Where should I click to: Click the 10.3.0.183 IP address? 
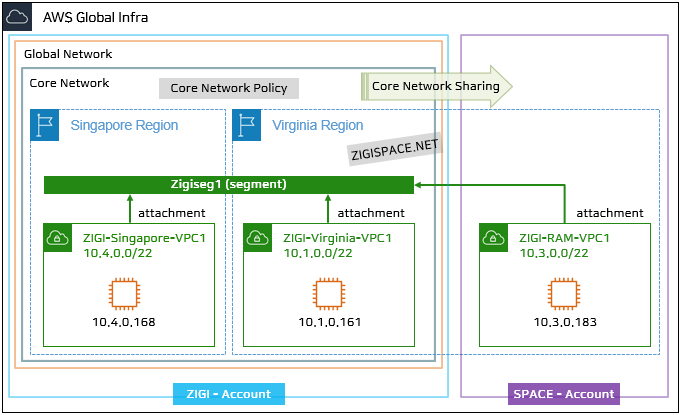click(565, 322)
